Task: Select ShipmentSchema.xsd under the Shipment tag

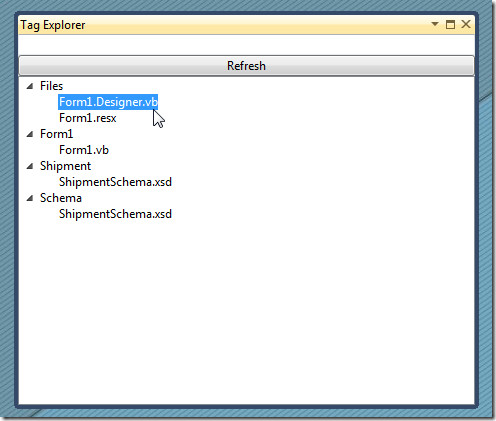Action: pyautogui.click(x=115, y=182)
